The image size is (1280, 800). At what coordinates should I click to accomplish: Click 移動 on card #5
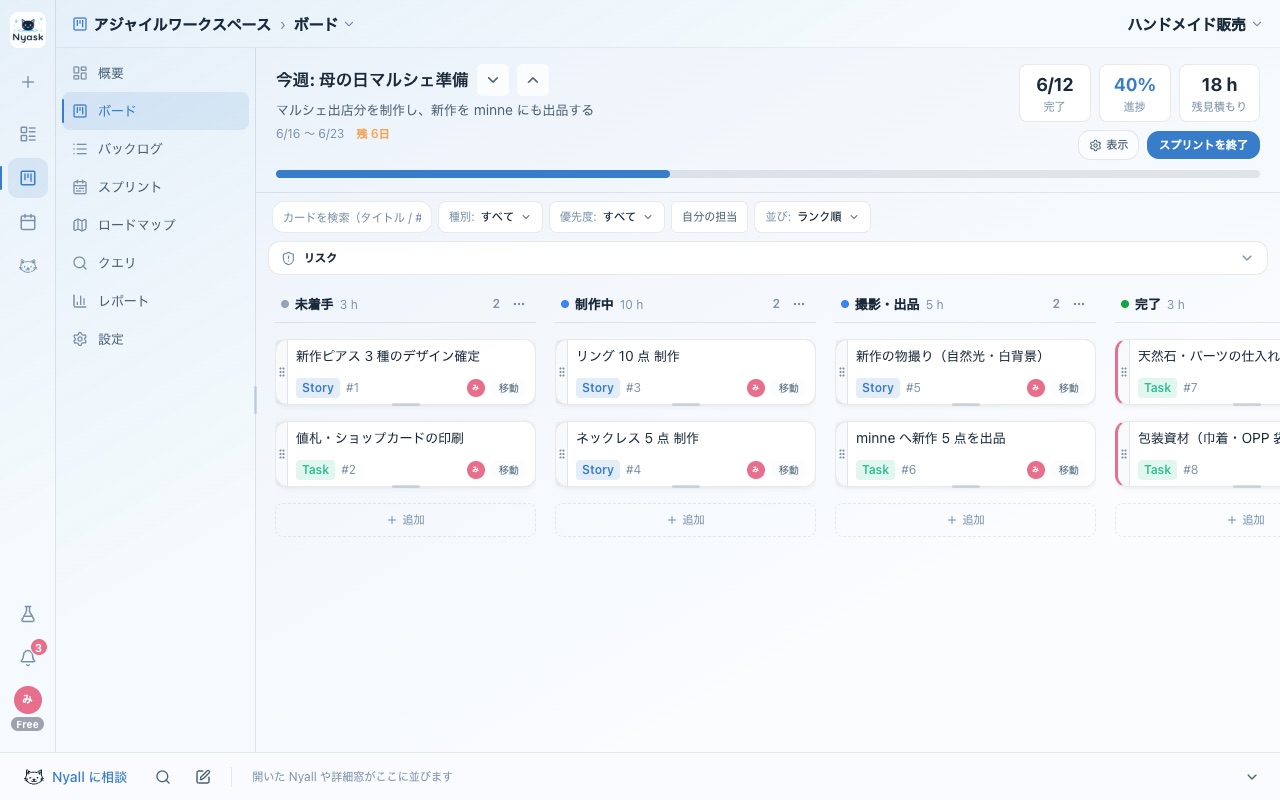(x=1069, y=388)
